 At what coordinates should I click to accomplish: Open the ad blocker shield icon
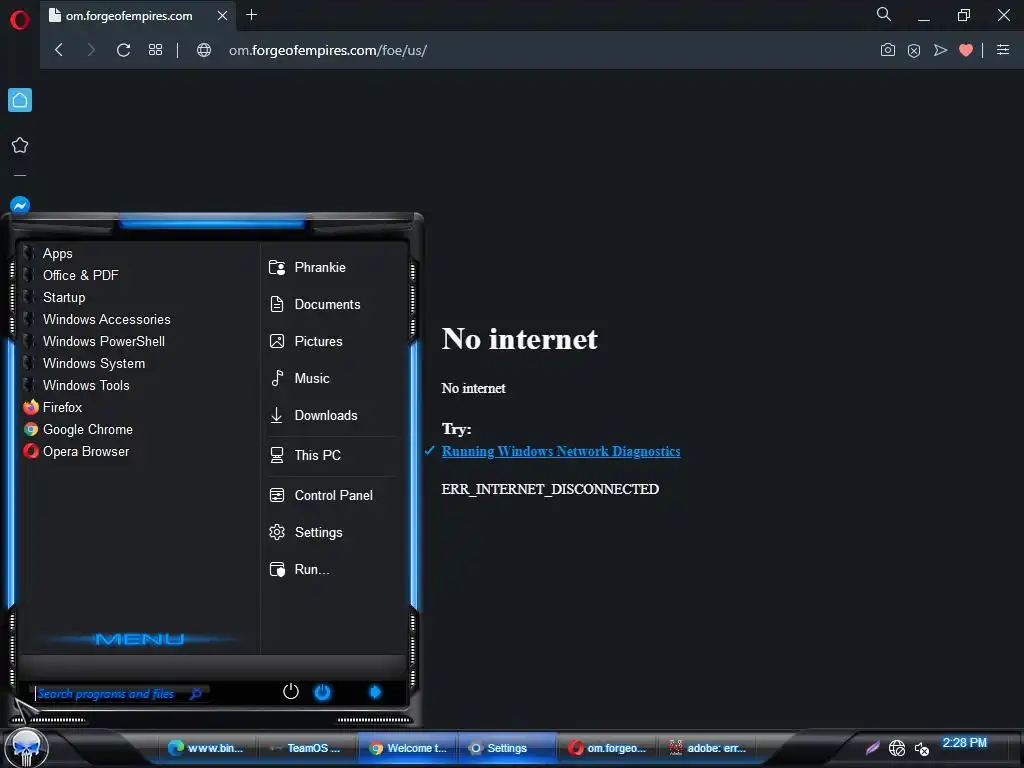(x=914, y=50)
